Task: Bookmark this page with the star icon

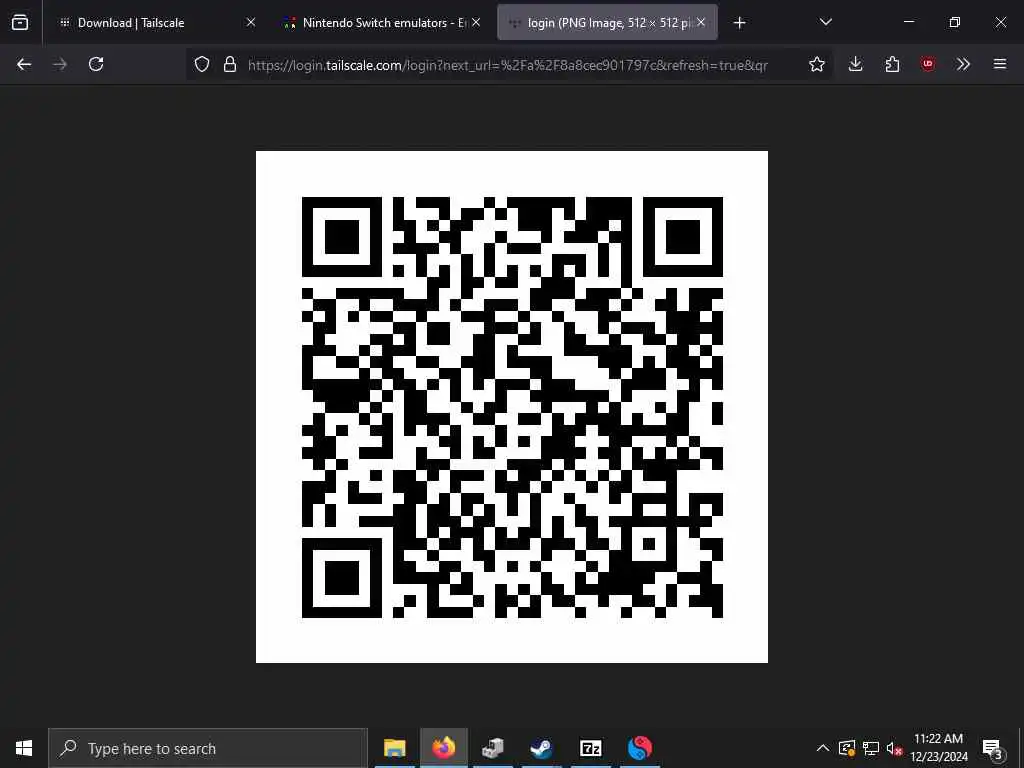Action: pyautogui.click(x=816, y=64)
